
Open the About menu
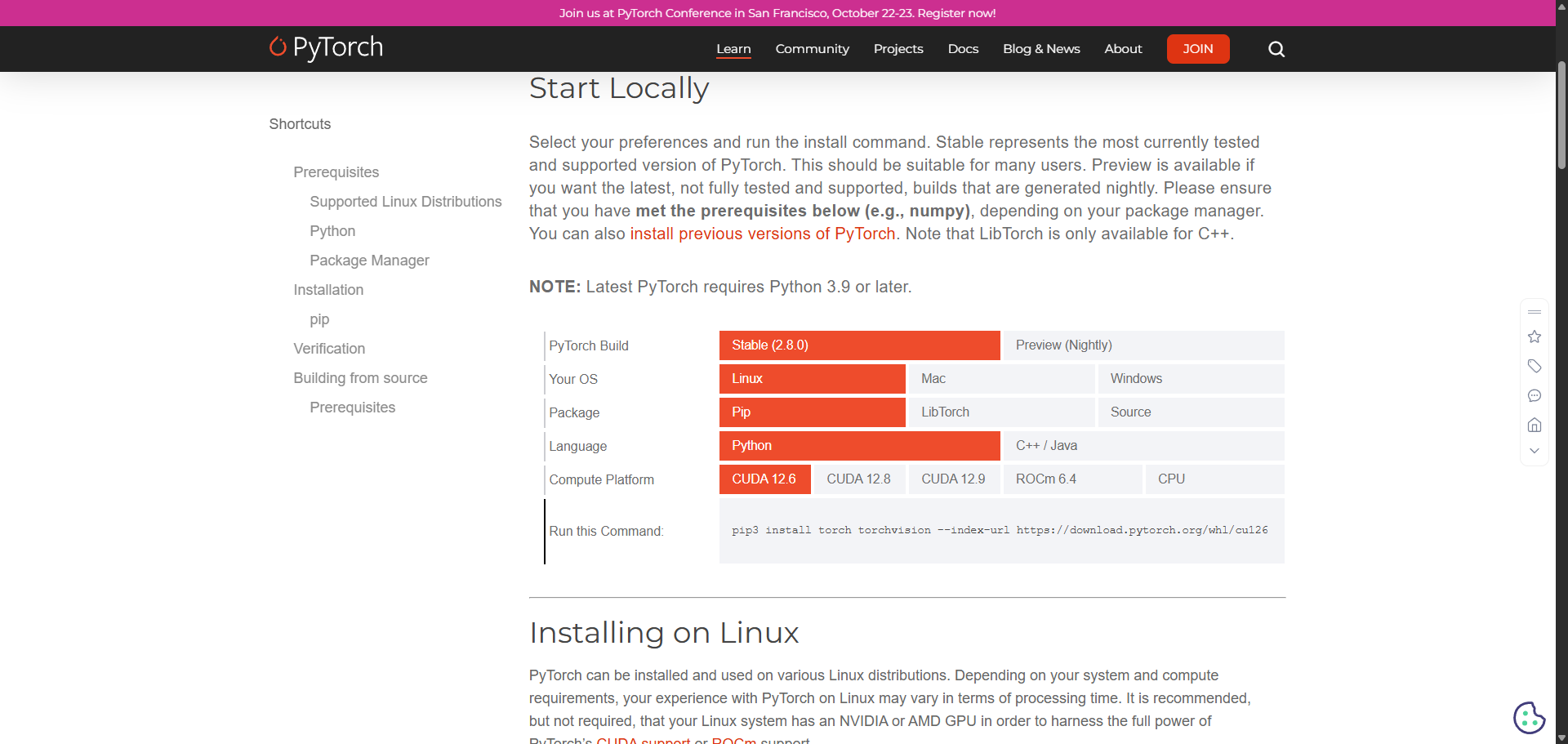1123,49
